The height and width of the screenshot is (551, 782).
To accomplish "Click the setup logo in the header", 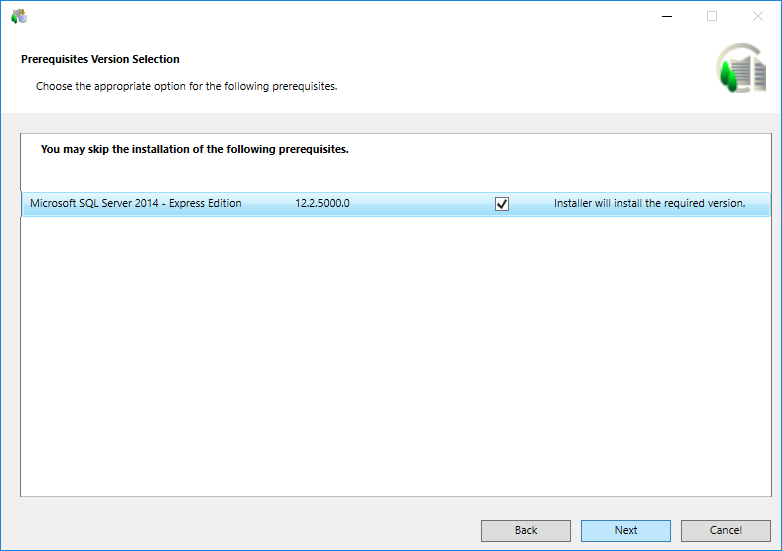I will pos(739,70).
